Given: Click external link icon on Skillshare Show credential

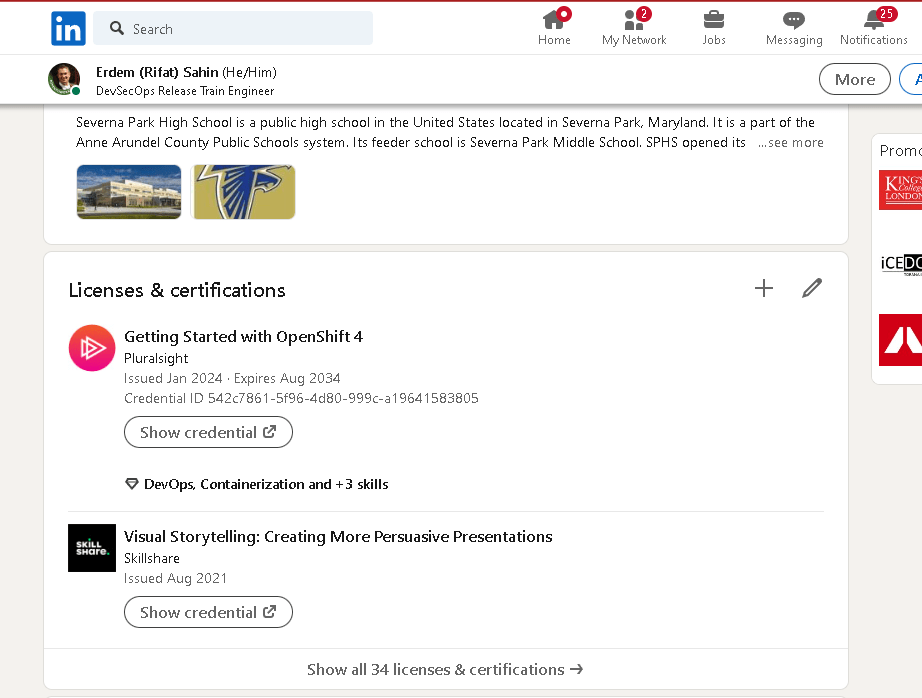Looking at the screenshot, I should click(269, 612).
